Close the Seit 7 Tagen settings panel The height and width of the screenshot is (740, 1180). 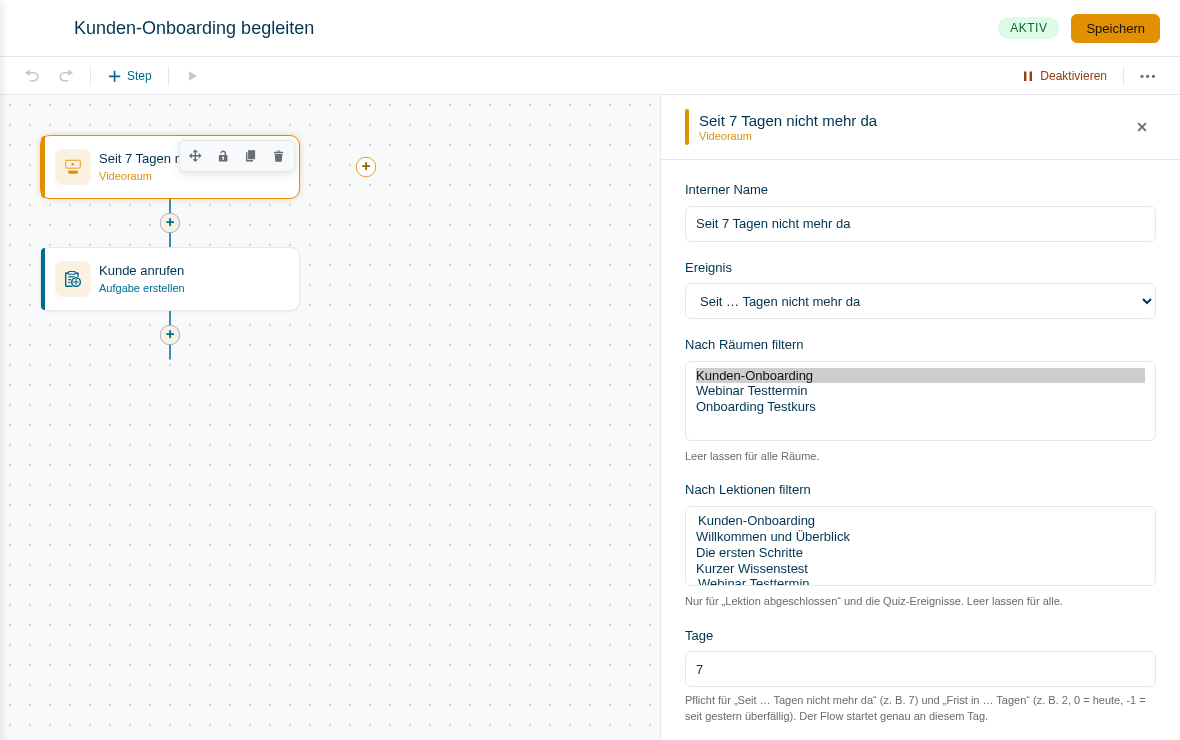click(x=1142, y=127)
